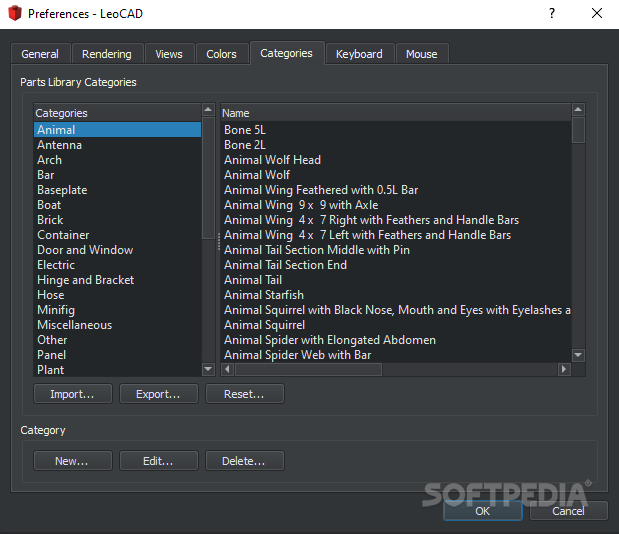Click the Name list scroll-up arrow

tap(578, 110)
